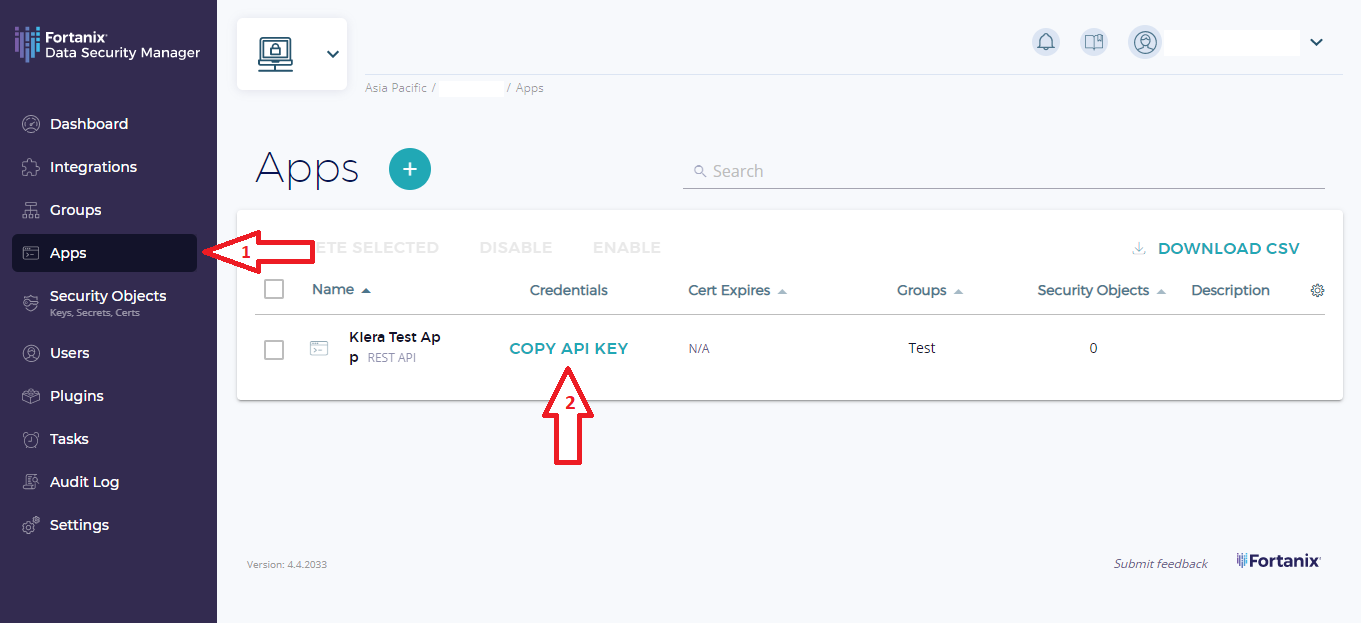The image size is (1361, 623).
Task: Open the Plugins page
Action: pyautogui.click(x=77, y=396)
